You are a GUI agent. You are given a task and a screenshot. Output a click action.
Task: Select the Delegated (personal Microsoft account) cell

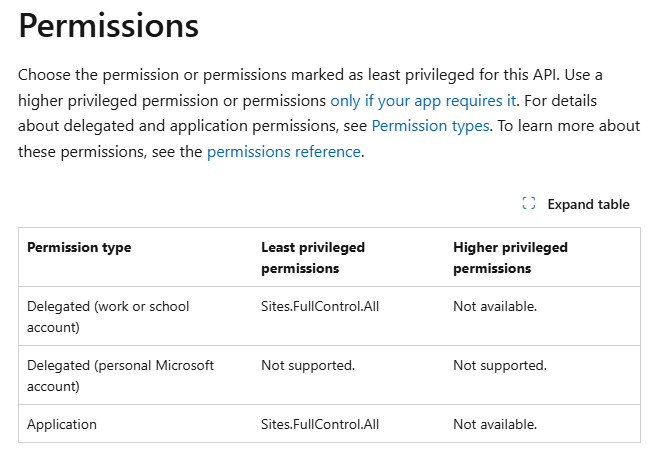(x=120, y=375)
